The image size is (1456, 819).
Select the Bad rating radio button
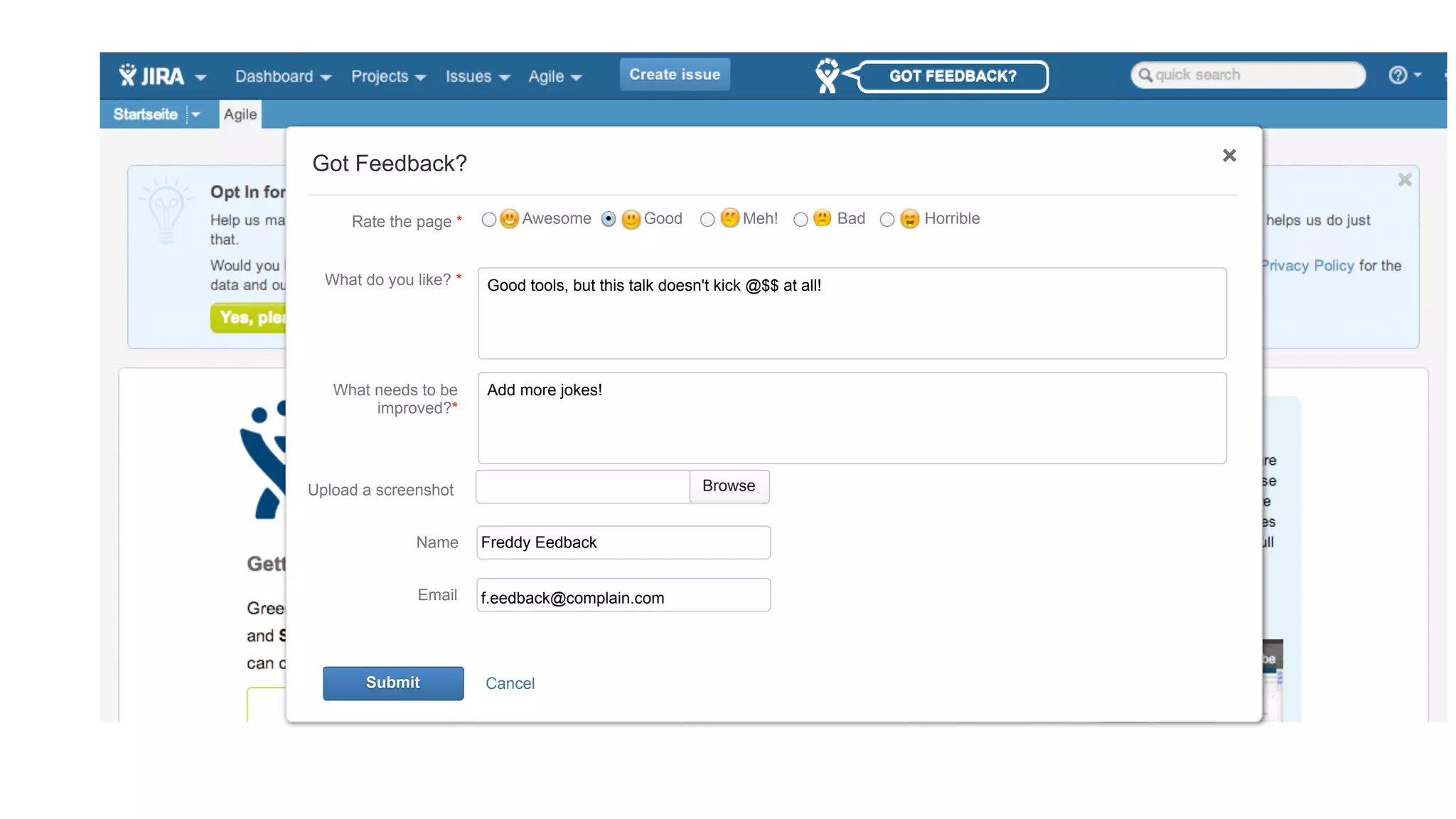pos(801,220)
